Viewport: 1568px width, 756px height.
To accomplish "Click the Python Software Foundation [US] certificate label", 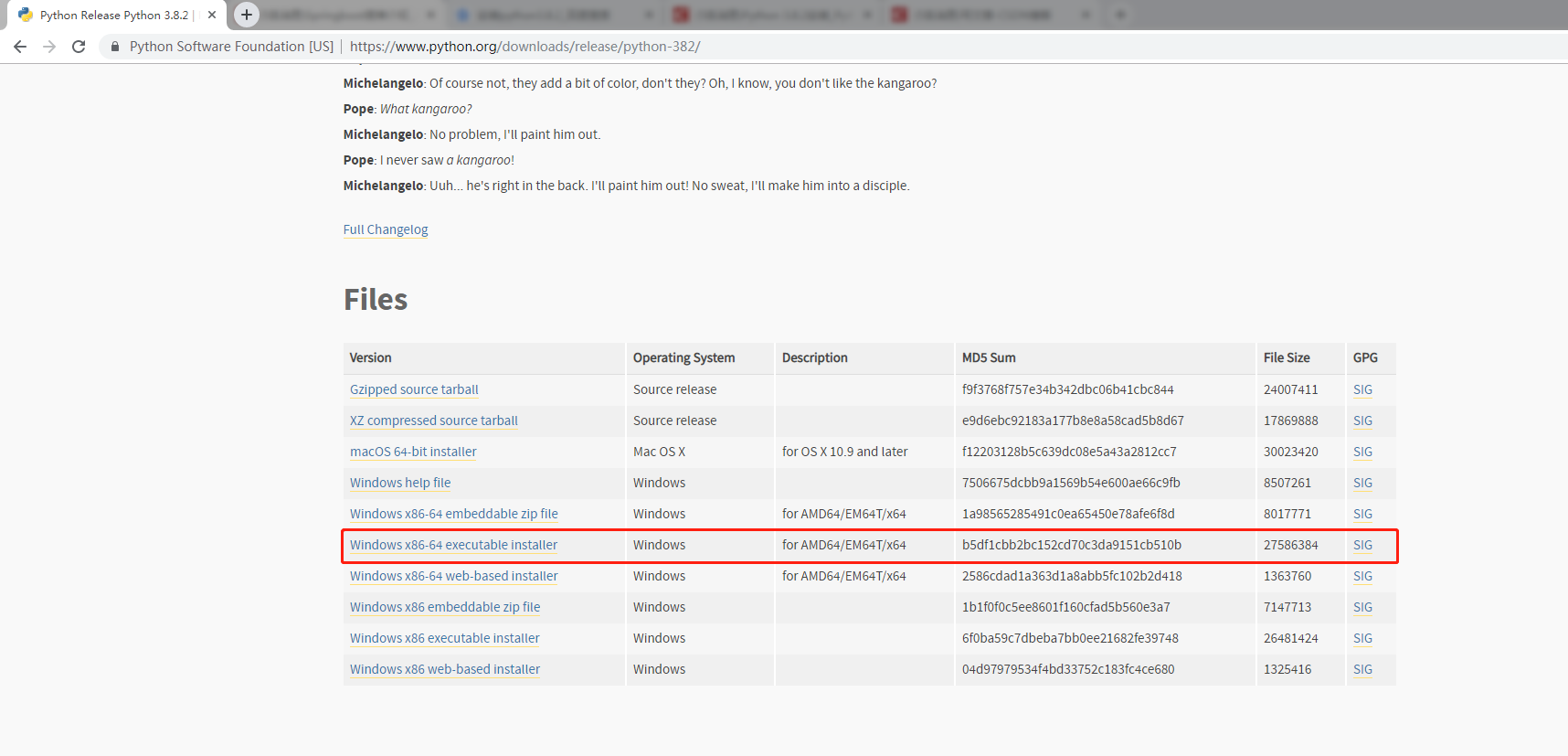I will pyautogui.click(x=231, y=47).
